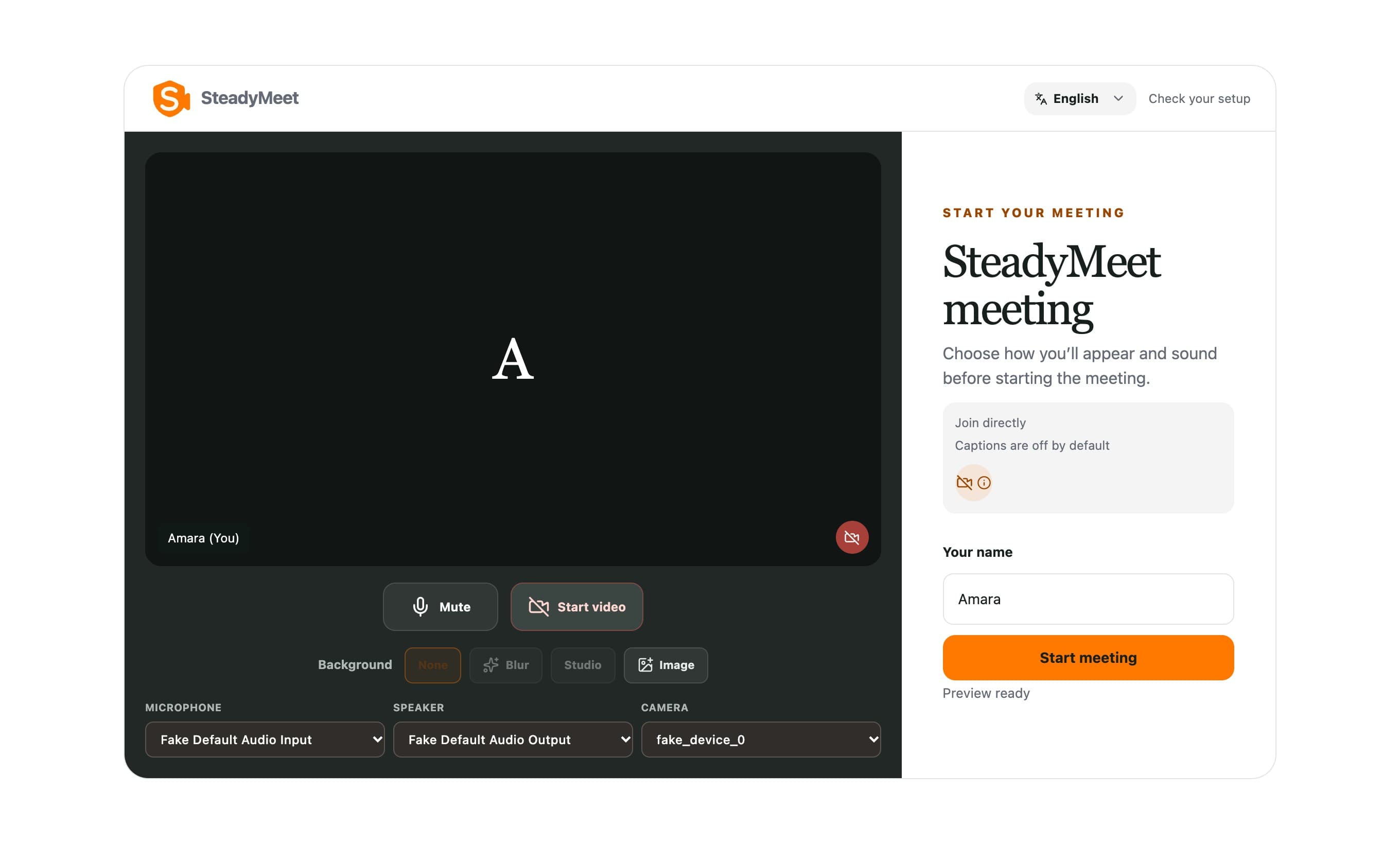Click the translate icon beside English
This screenshot has height=844, width=1400.
(1040, 99)
